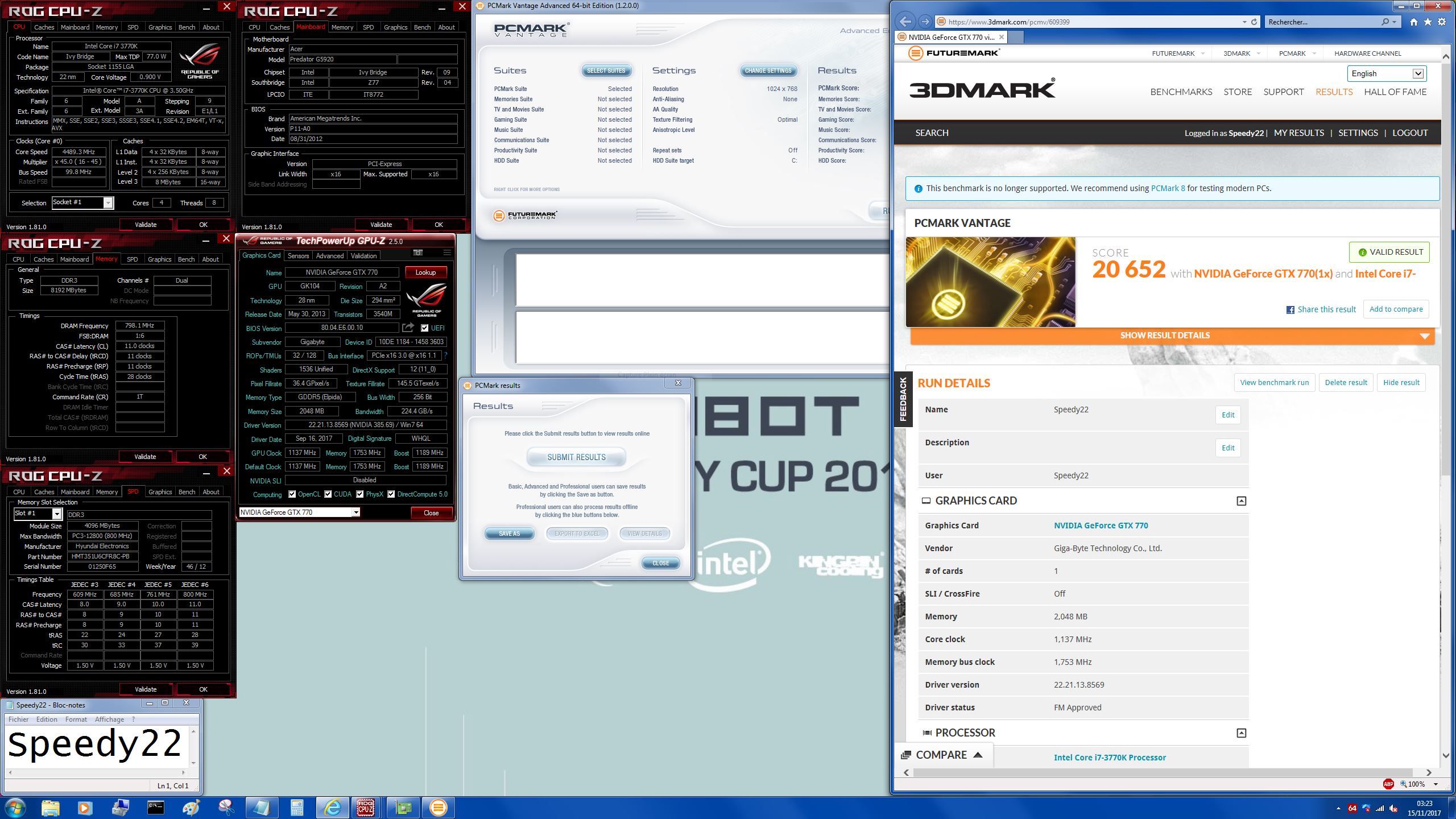Collapse the Graphics Card section icon
Screen dimensions: 1456x819
pos(1242,501)
